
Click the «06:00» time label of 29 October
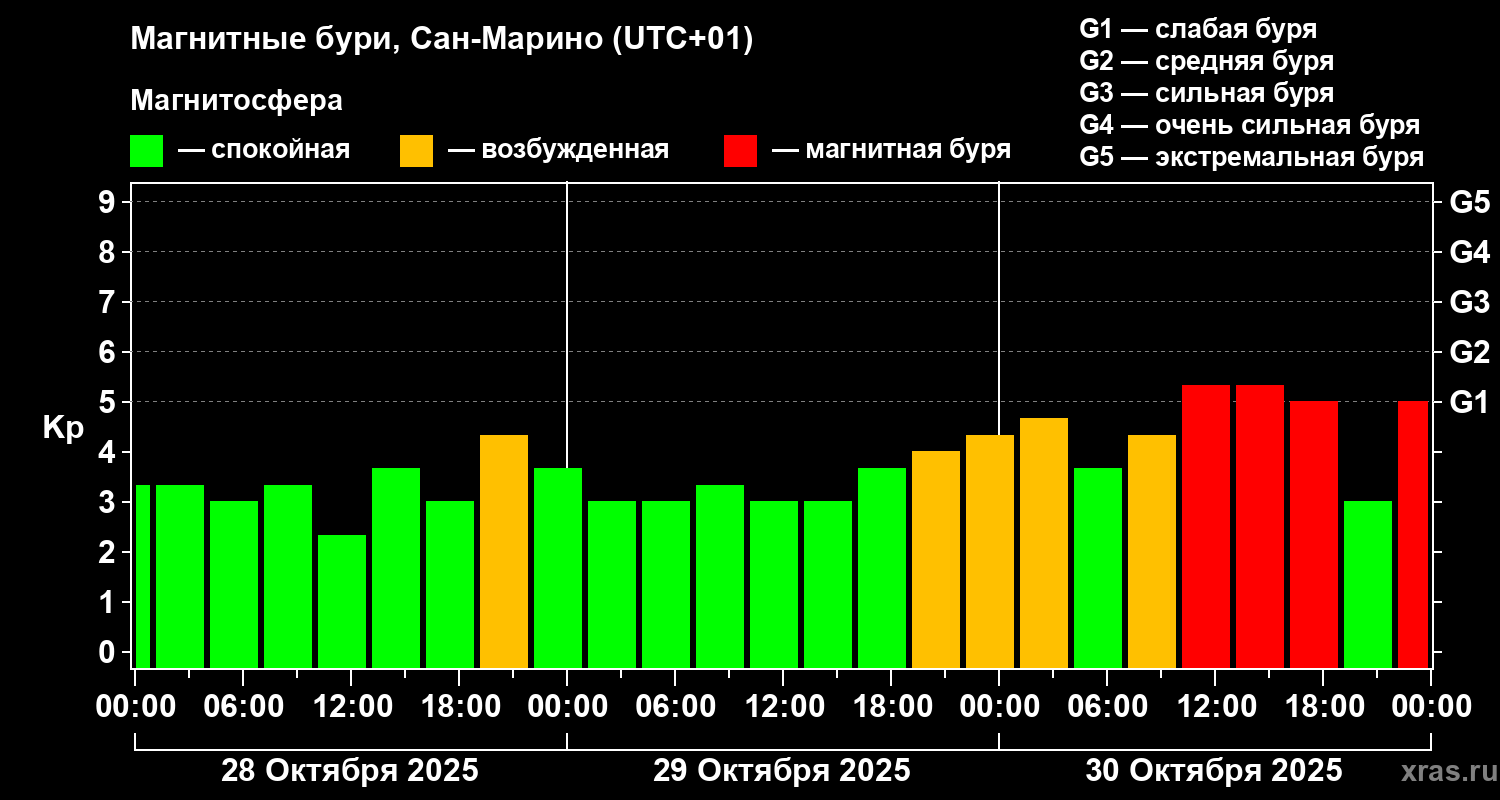tap(675, 706)
